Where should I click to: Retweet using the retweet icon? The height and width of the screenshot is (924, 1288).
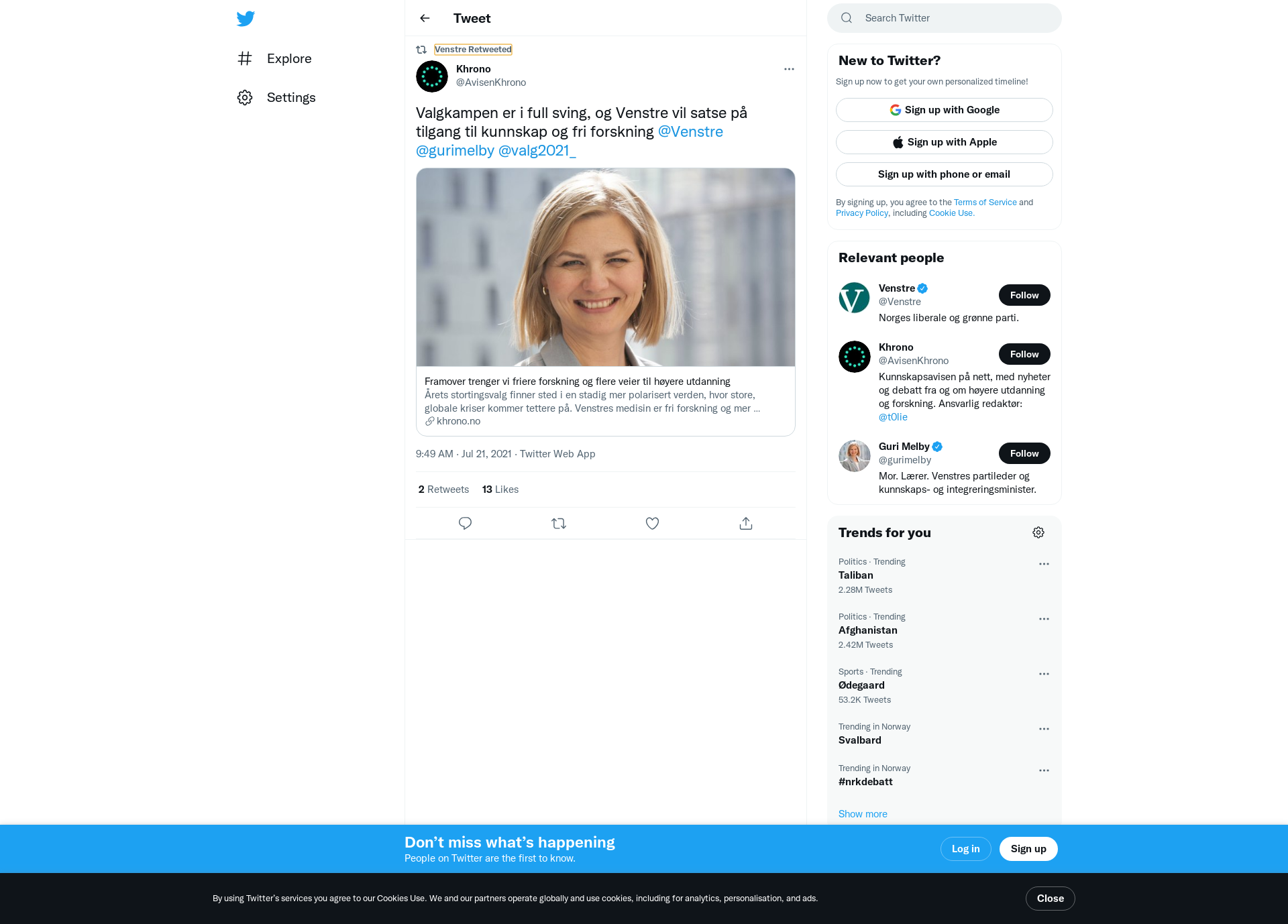pyautogui.click(x=559, y=523)
